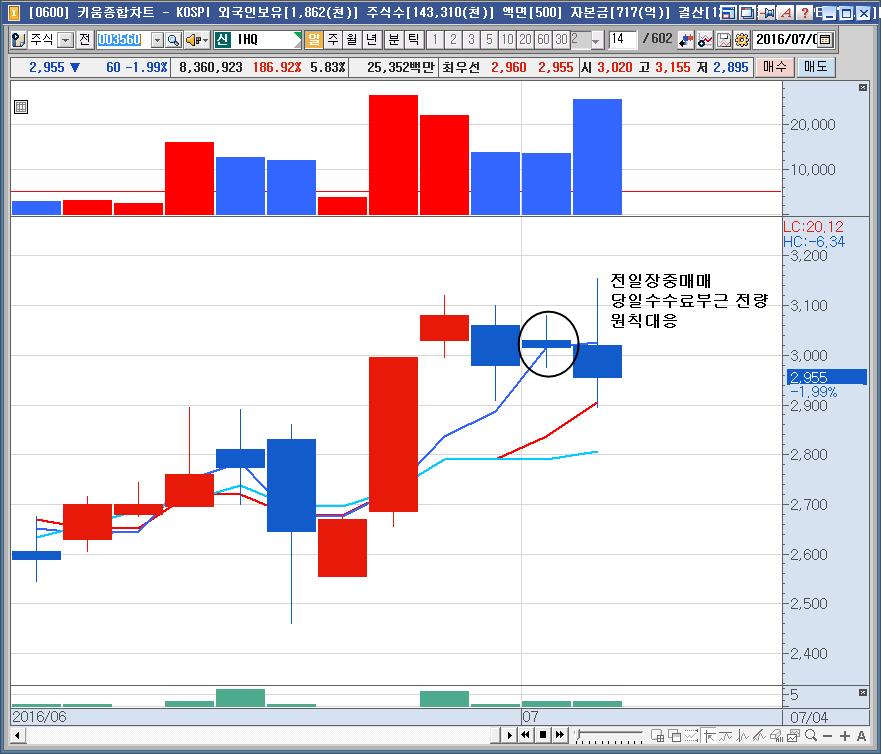Click the stock code input 003560
The image size is (881, 754).
click(x=124, y=40)
